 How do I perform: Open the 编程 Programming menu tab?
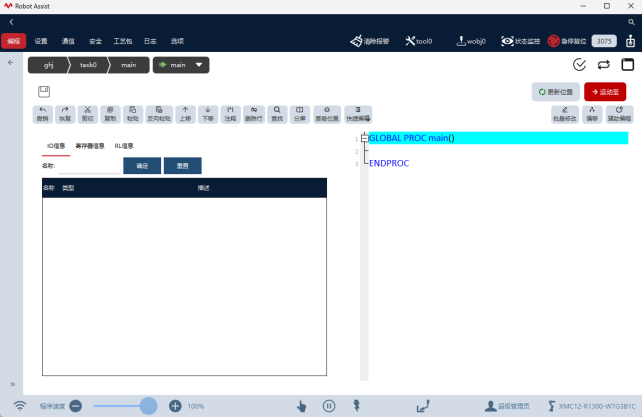tap(14, 41)
